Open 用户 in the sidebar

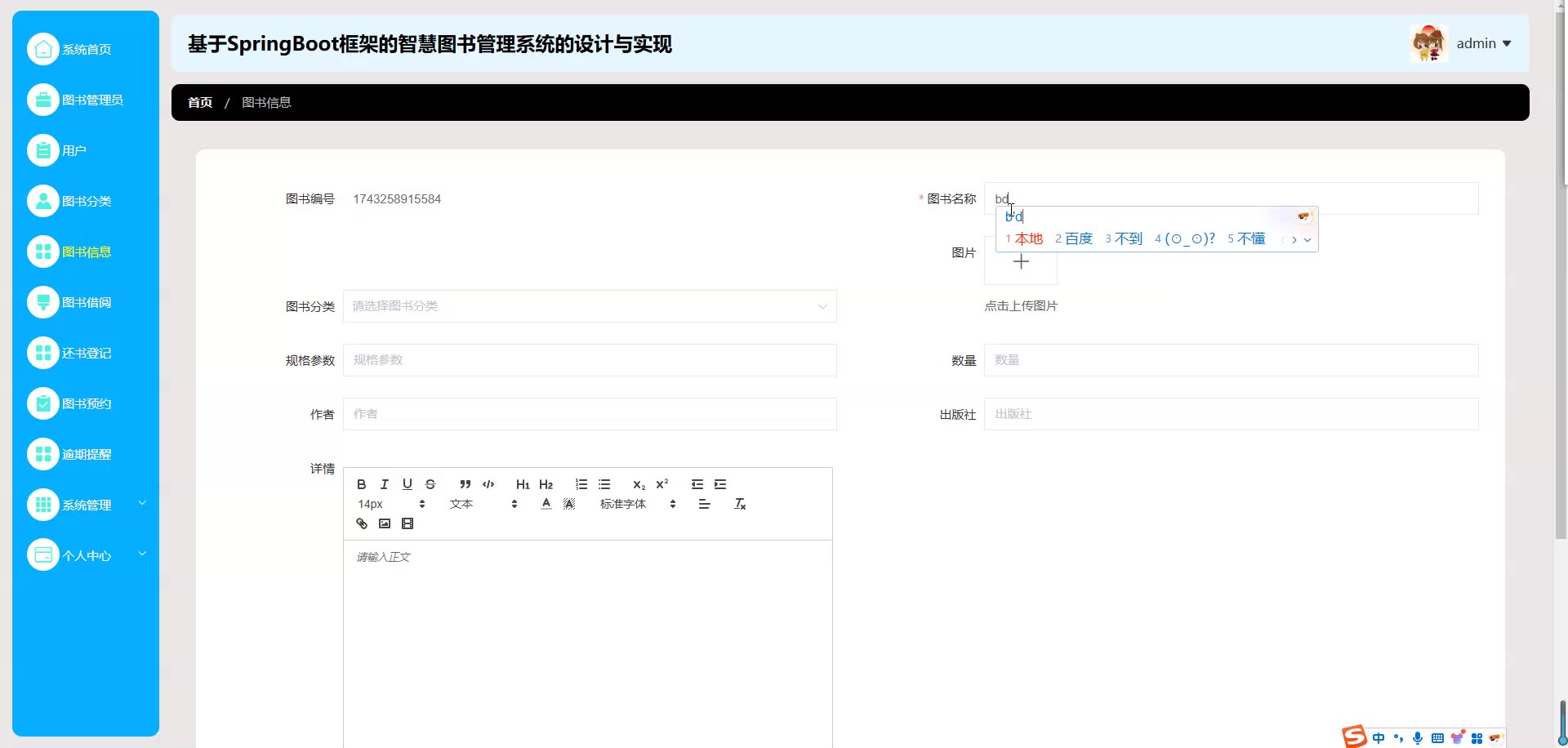tap(86, 150)
